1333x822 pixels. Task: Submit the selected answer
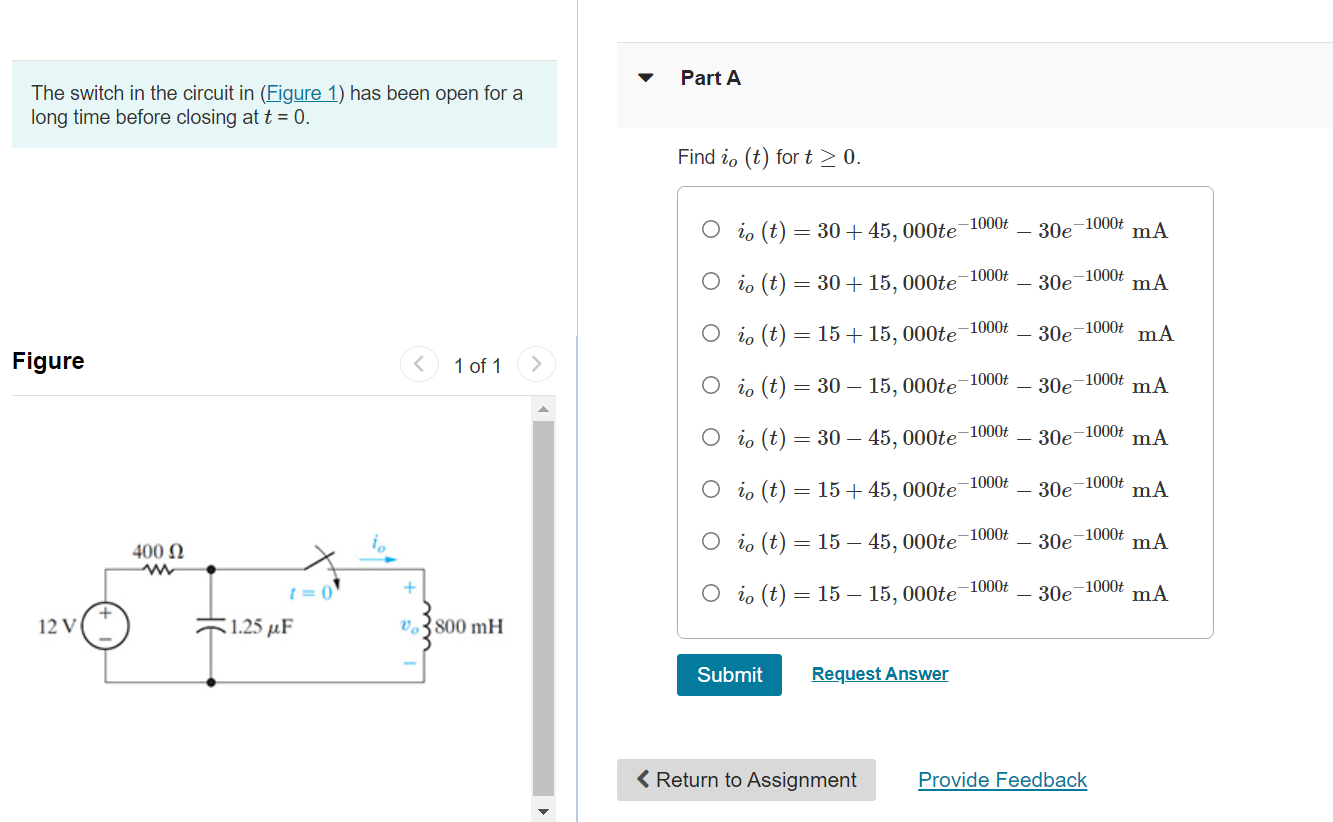pos(729,675)
